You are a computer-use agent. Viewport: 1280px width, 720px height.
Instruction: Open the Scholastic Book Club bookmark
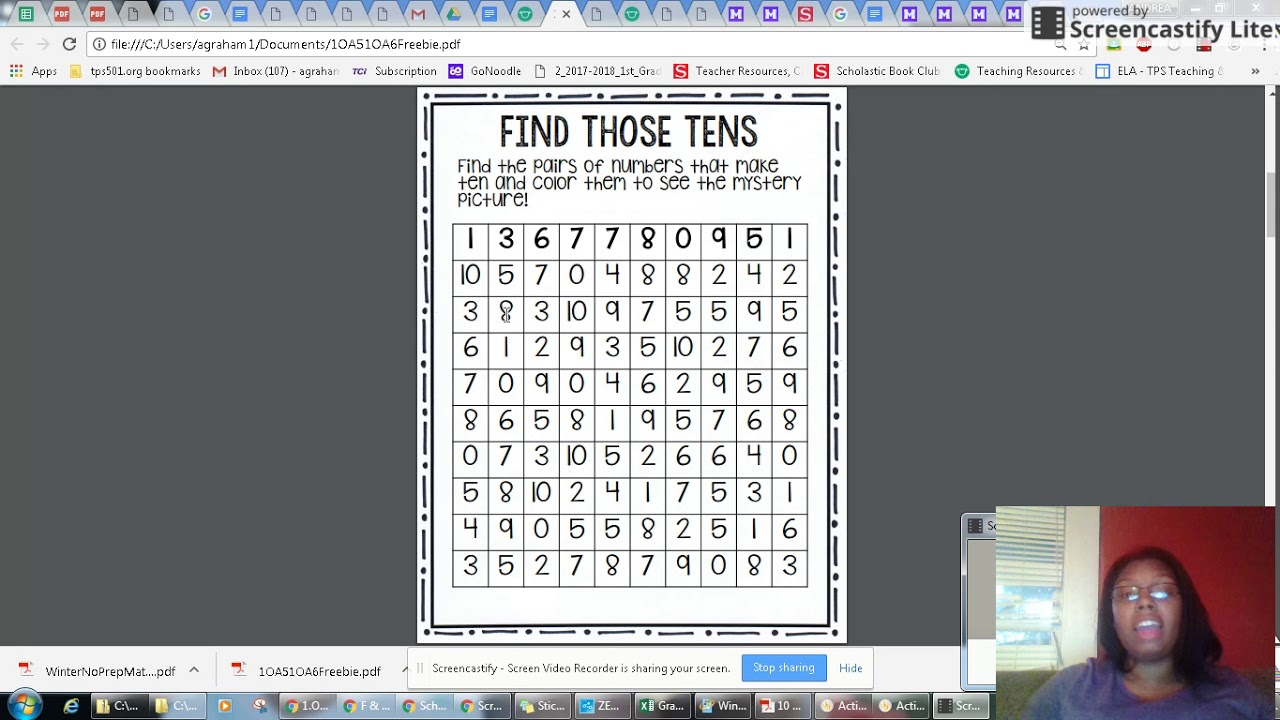[x=878, y=71]
